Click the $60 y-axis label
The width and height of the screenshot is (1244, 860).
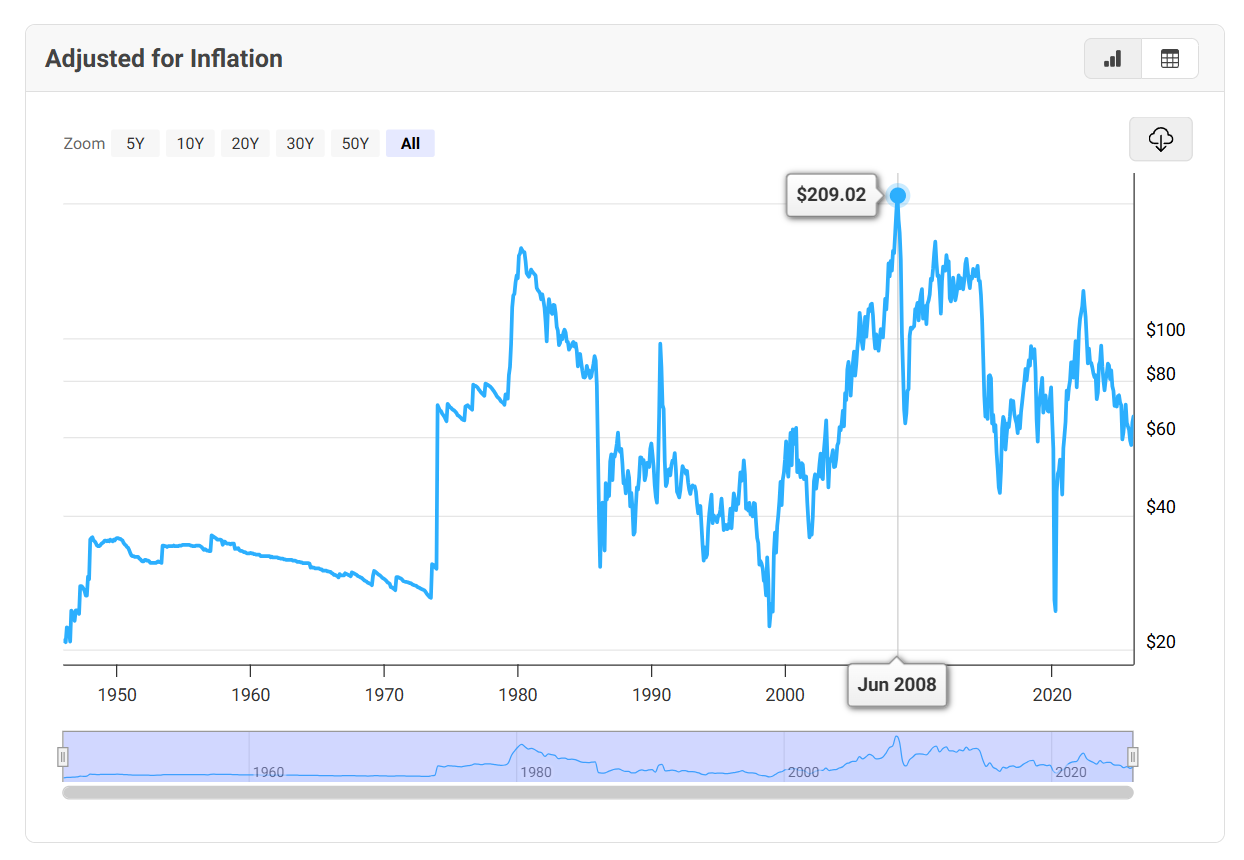point(1161,430)
